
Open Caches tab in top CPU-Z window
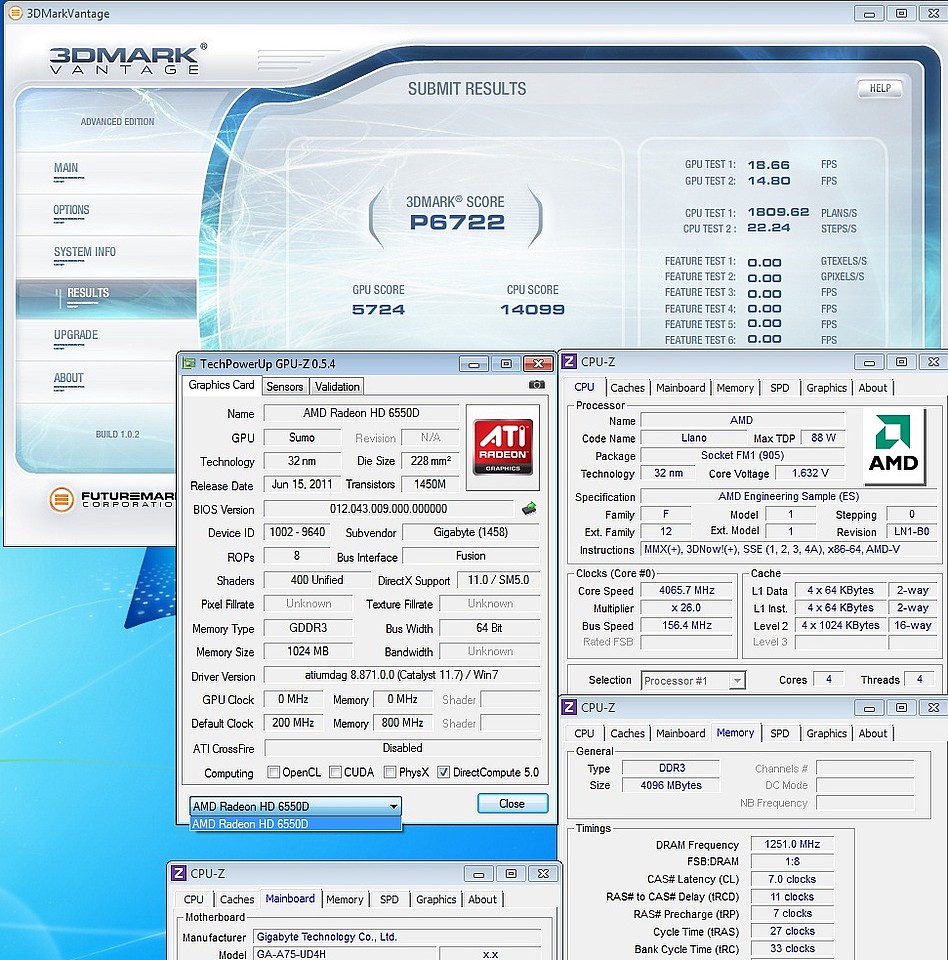[x=627, y=388]
